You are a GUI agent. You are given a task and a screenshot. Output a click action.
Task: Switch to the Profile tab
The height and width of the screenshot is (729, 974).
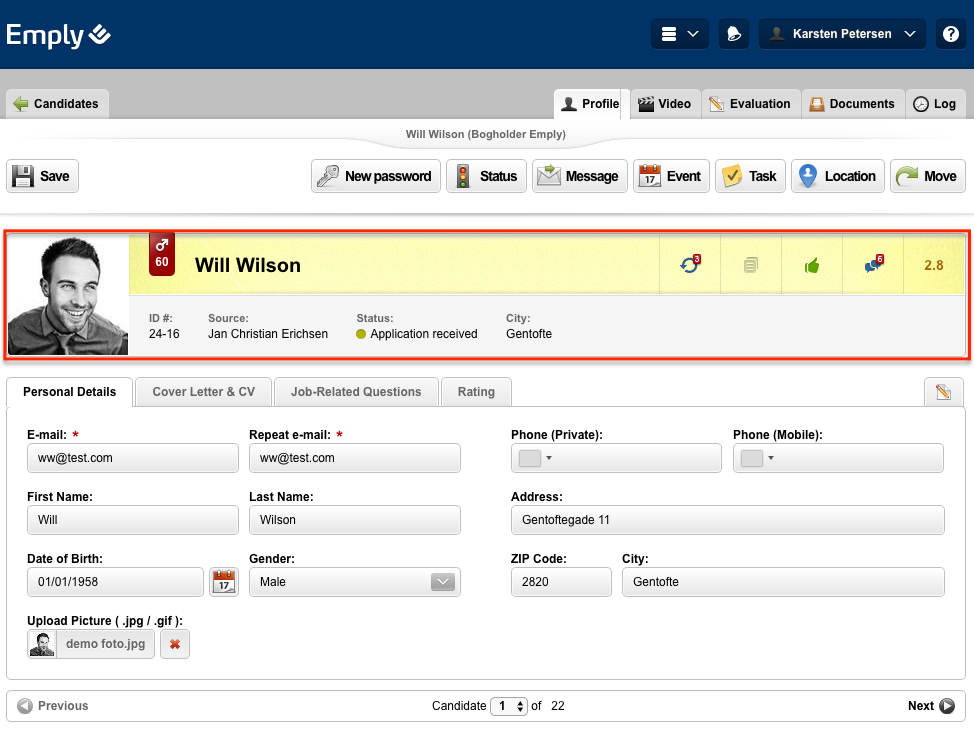point(591,104)
